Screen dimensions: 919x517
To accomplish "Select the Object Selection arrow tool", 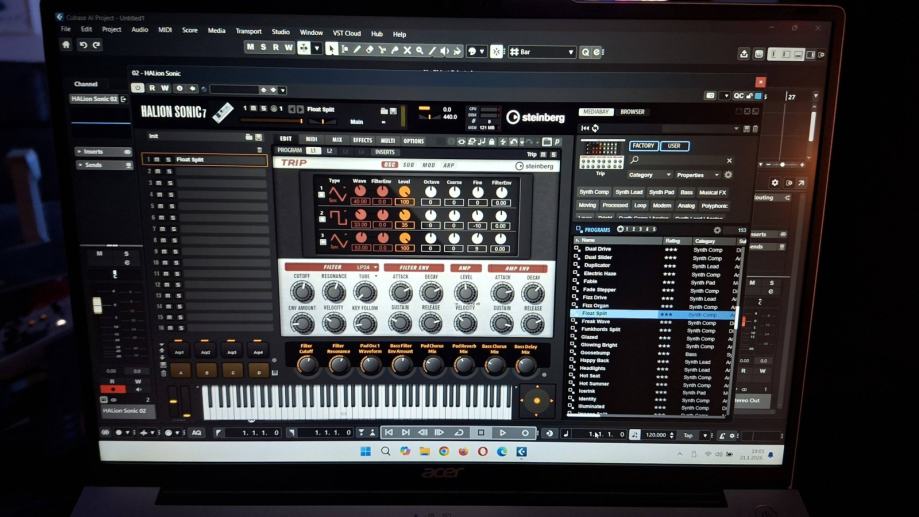I will 331,49.
